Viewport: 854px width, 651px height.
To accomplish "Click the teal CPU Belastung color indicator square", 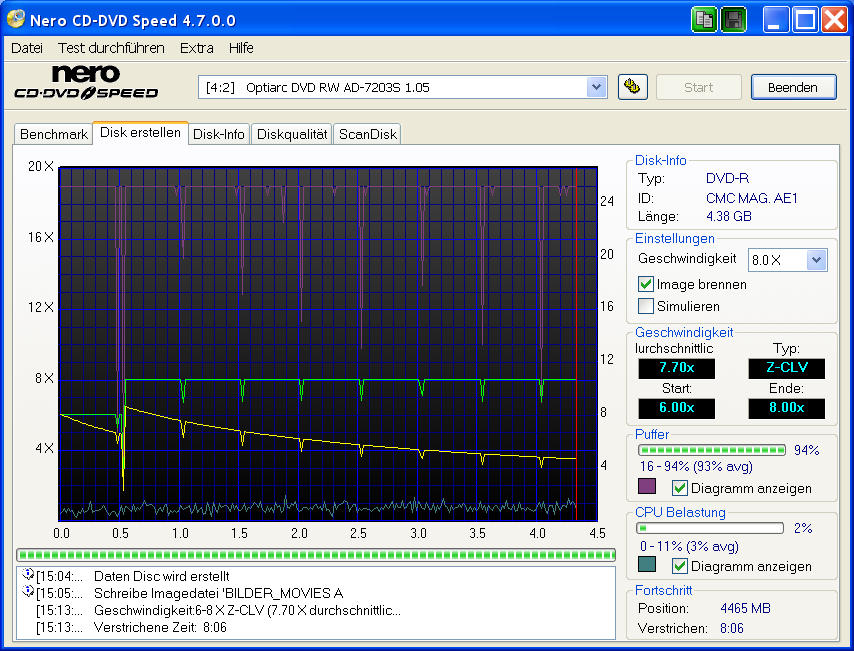I will click(x=648, y=565).
